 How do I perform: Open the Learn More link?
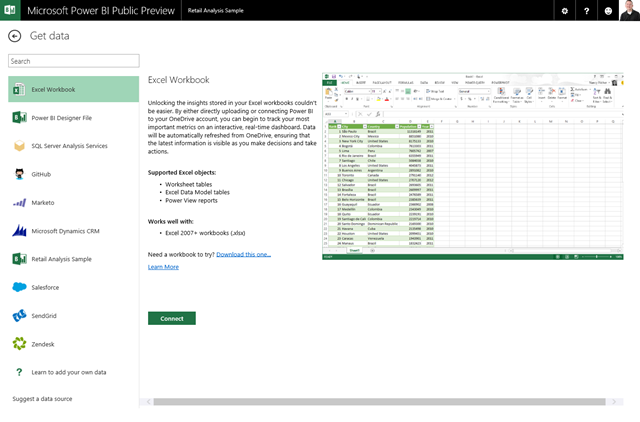tap(163, 267)
